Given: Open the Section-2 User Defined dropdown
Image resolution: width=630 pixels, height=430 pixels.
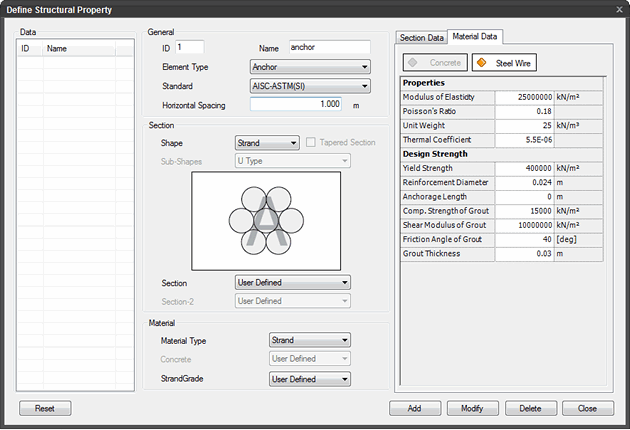Looking at the screenshot, I should point(292,301).
